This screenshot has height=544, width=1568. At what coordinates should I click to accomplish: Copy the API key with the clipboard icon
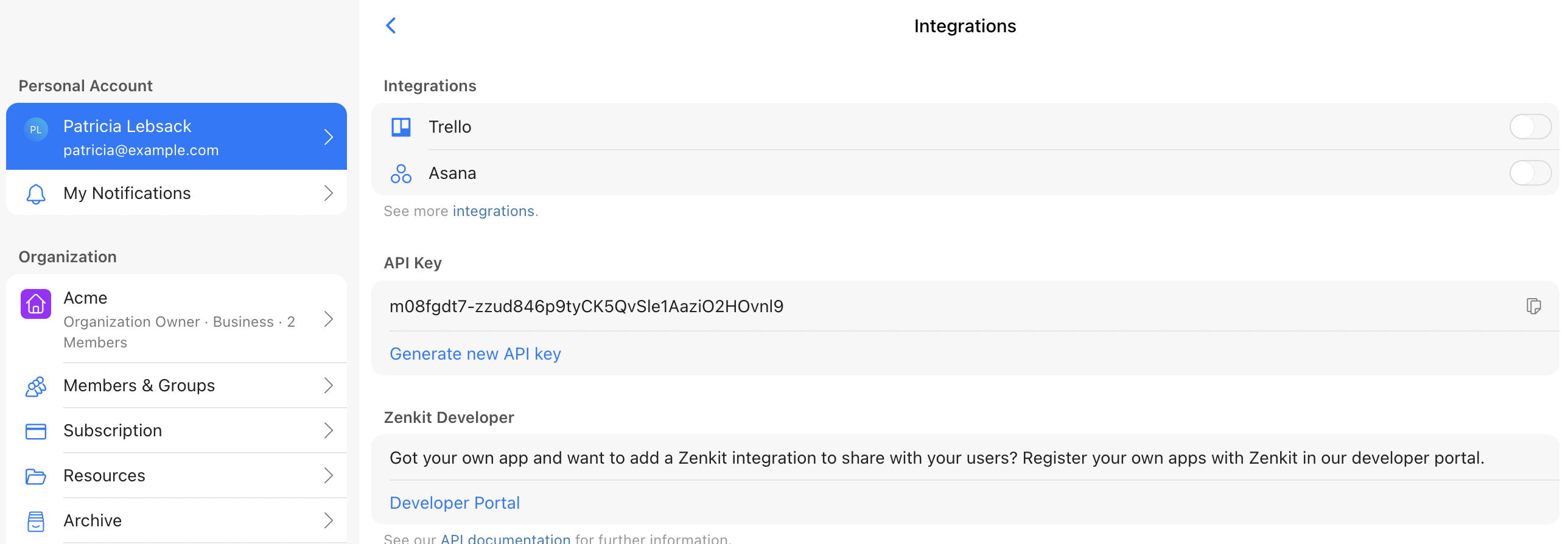(1533, 306)
